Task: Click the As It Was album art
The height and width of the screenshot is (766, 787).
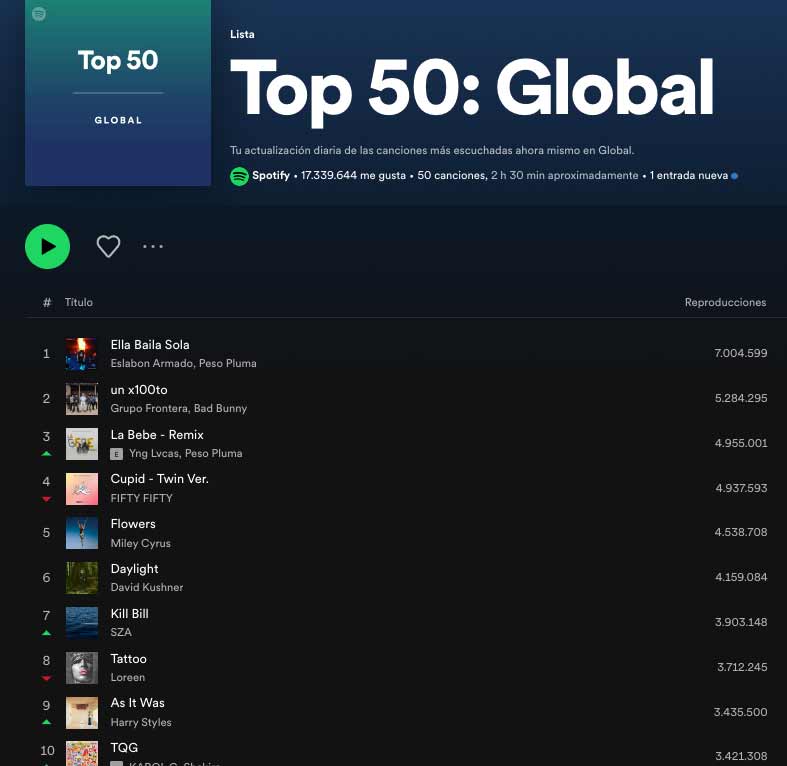Action: pos(82,712)
